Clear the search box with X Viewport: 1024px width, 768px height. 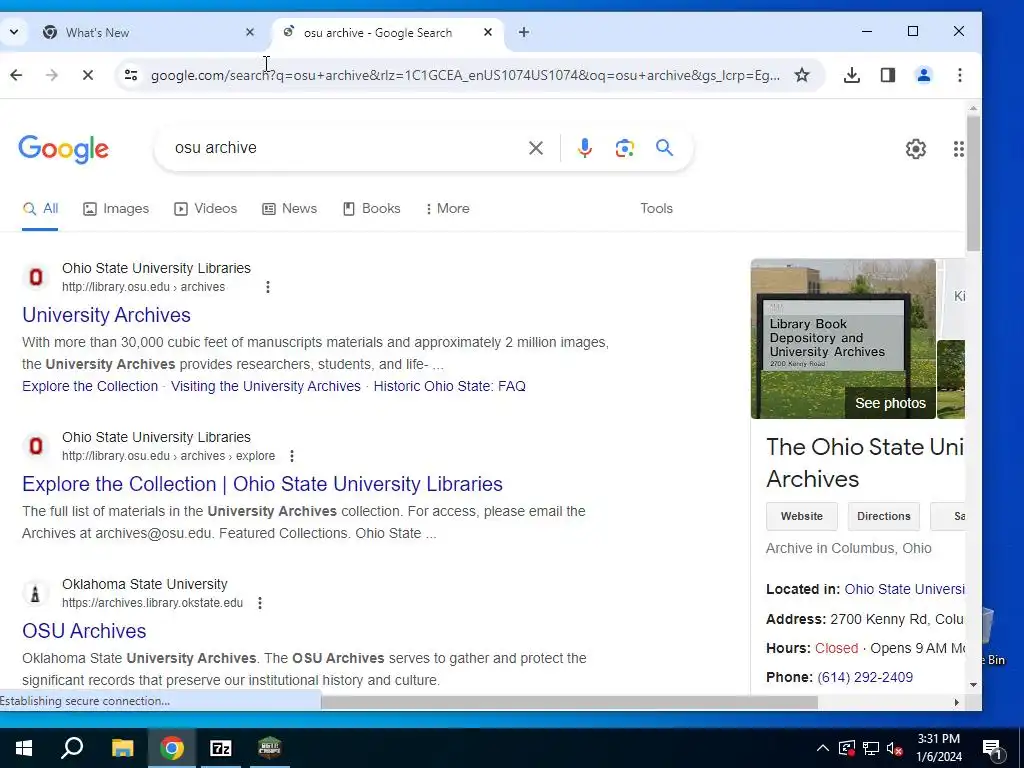(x=536, y=148)
